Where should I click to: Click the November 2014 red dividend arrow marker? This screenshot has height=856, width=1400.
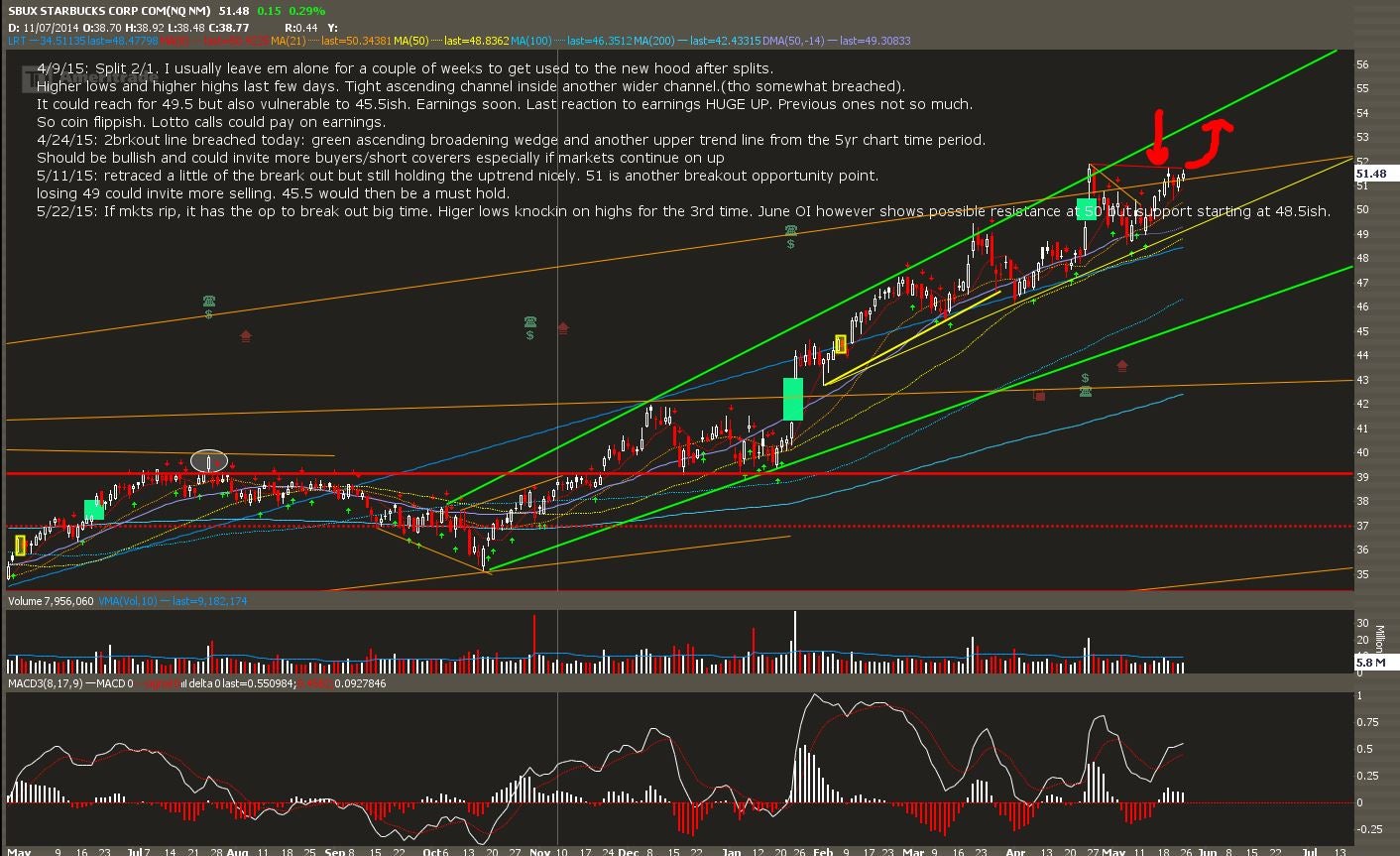click(563, 328)
